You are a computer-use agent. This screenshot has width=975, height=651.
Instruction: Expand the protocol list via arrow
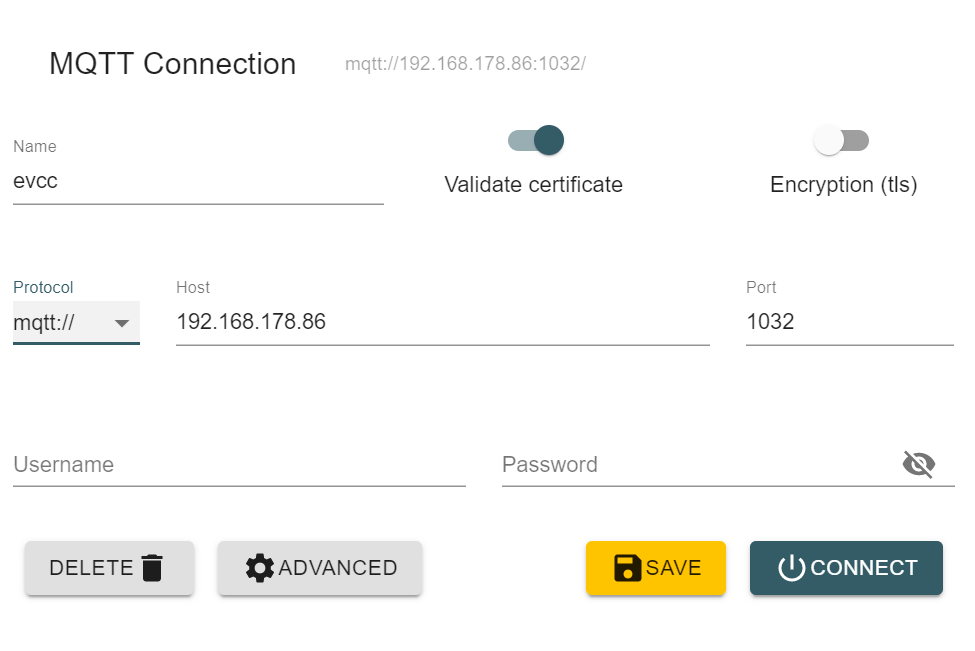(122, 323)
